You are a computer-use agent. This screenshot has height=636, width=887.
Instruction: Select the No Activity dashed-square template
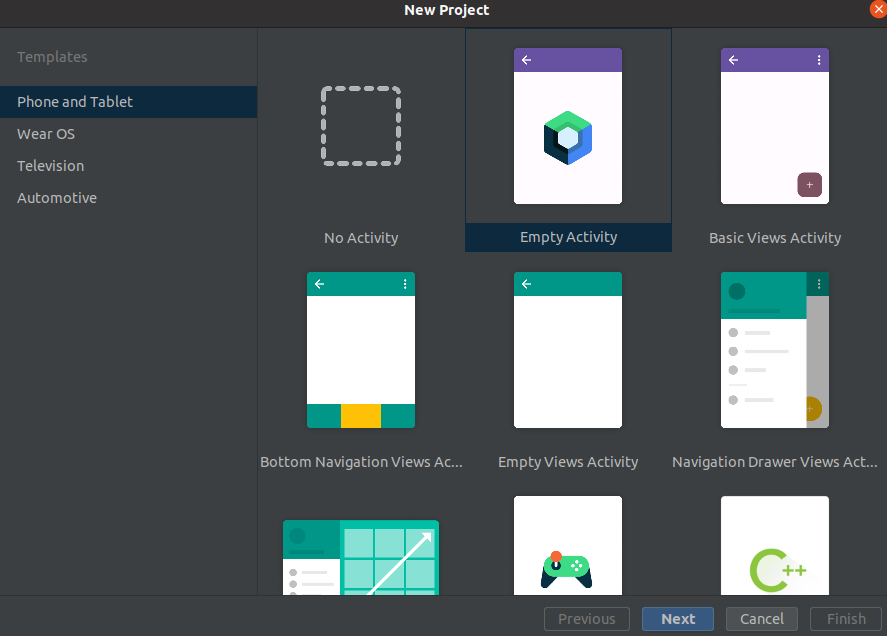coord(361,127)
